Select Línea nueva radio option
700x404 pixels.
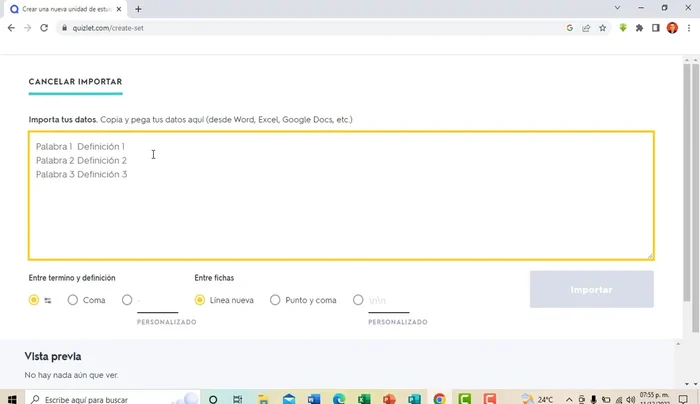click(200, 300)
